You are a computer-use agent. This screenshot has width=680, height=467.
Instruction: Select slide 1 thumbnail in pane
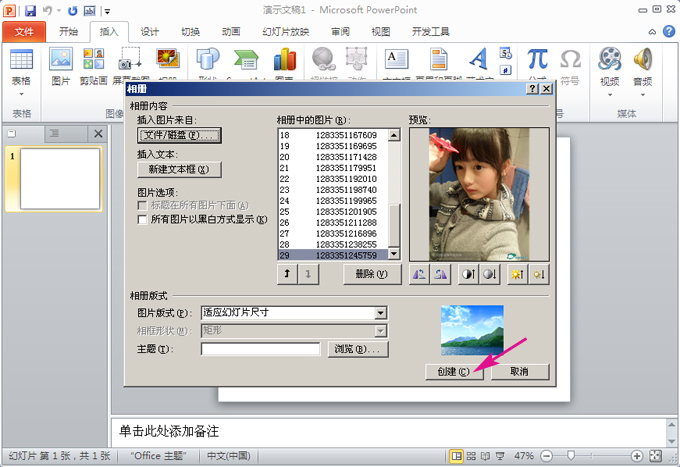(x=60, y=179)
